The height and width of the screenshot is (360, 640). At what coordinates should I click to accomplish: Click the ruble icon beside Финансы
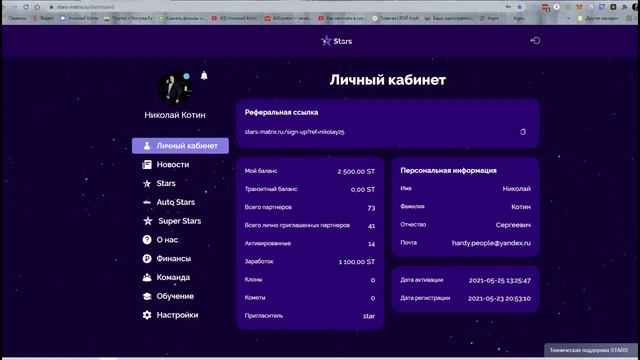click(147, 258)
